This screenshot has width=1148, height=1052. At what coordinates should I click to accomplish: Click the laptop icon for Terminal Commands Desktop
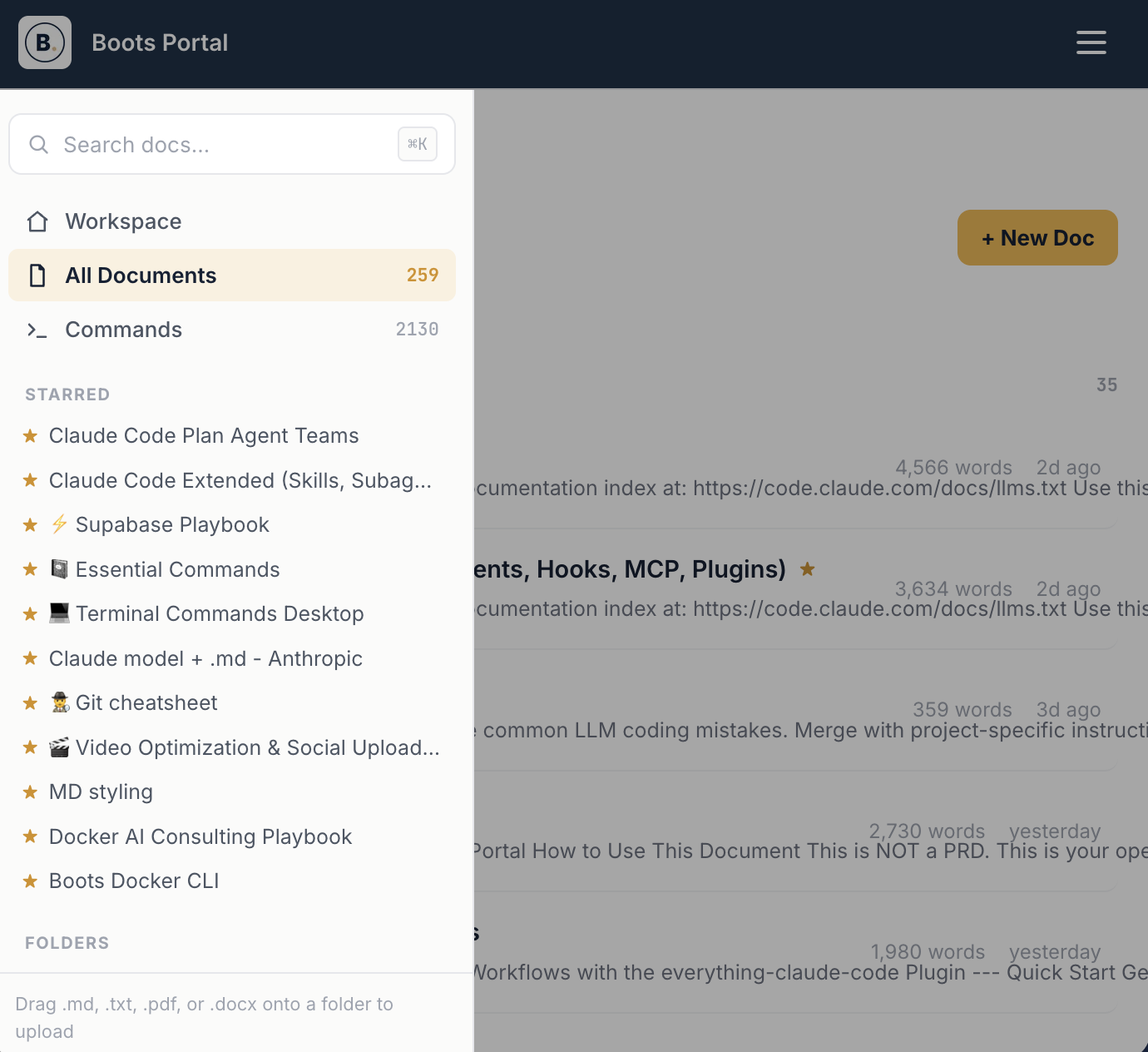(59, 613)
